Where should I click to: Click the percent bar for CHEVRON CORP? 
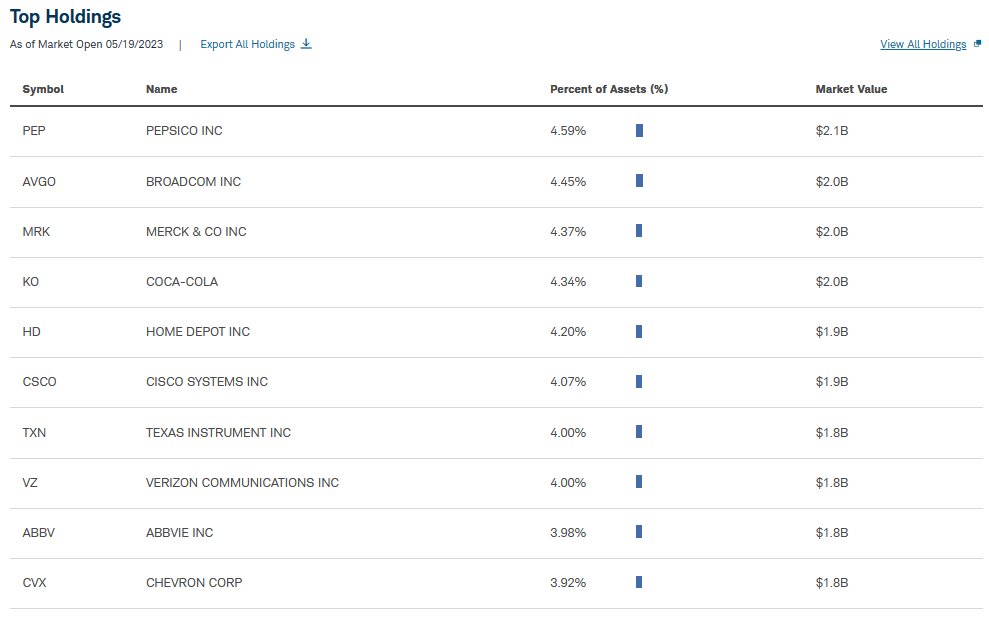(x=638, y=582)
